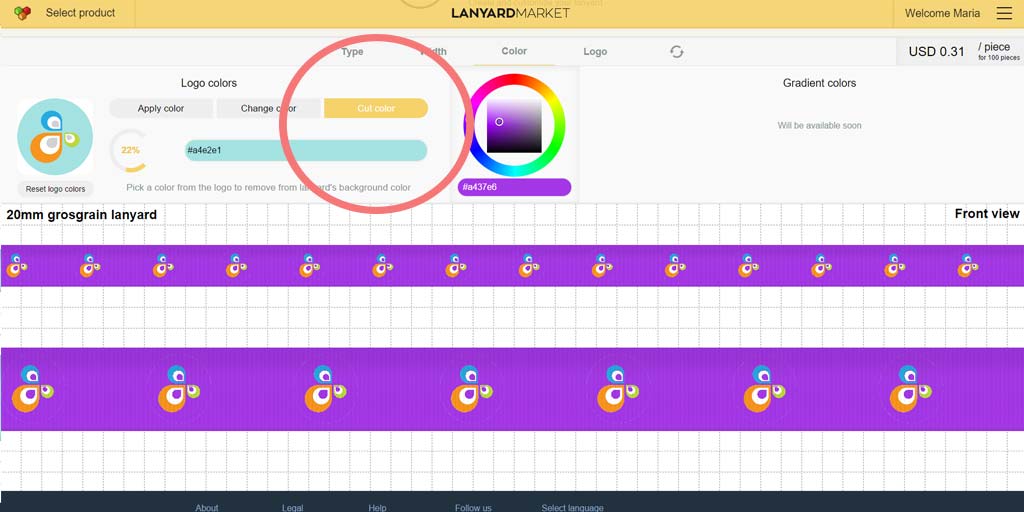The width and height of the screenshot is (1024, 512).
Task: Select the circular logo preview thumbnail
Action: point(55,137)
